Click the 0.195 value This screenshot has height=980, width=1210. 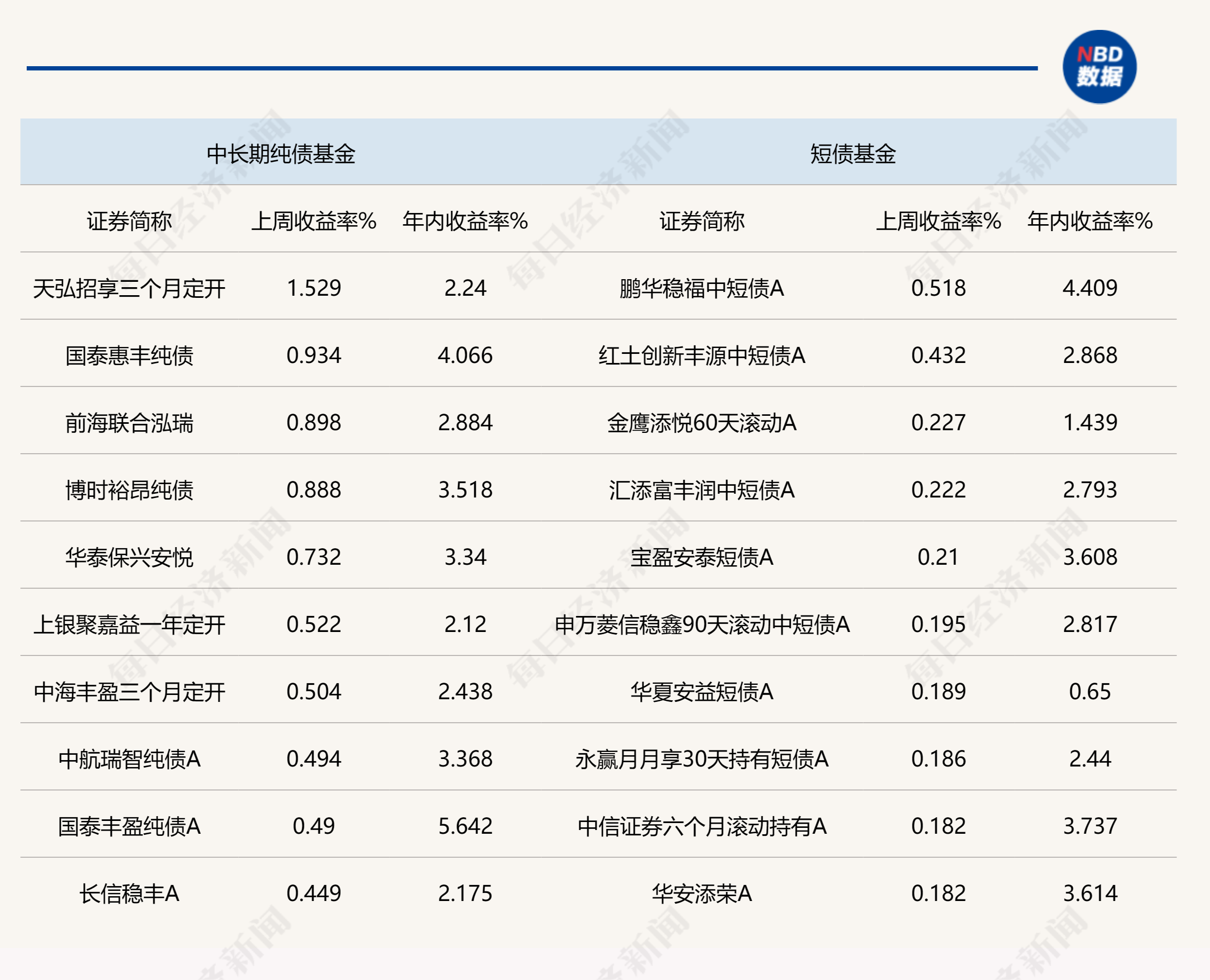tap(938, 624)
